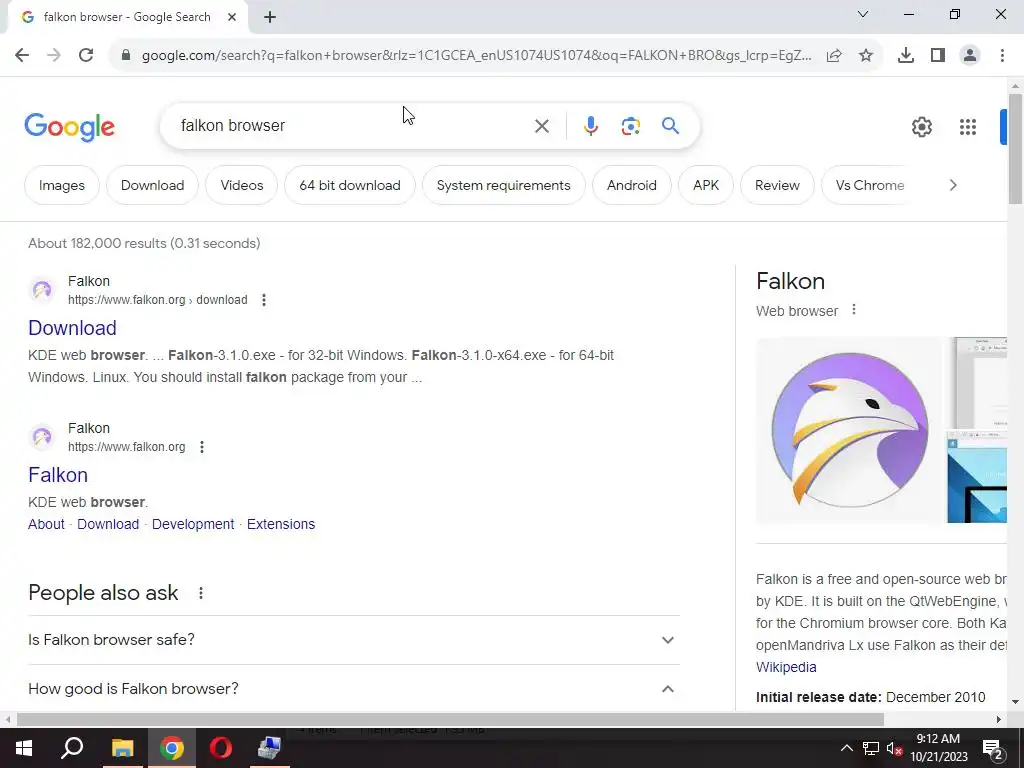Open options for falkon.org Falkon result
The image size is (1024, 768).
[202, 447]
